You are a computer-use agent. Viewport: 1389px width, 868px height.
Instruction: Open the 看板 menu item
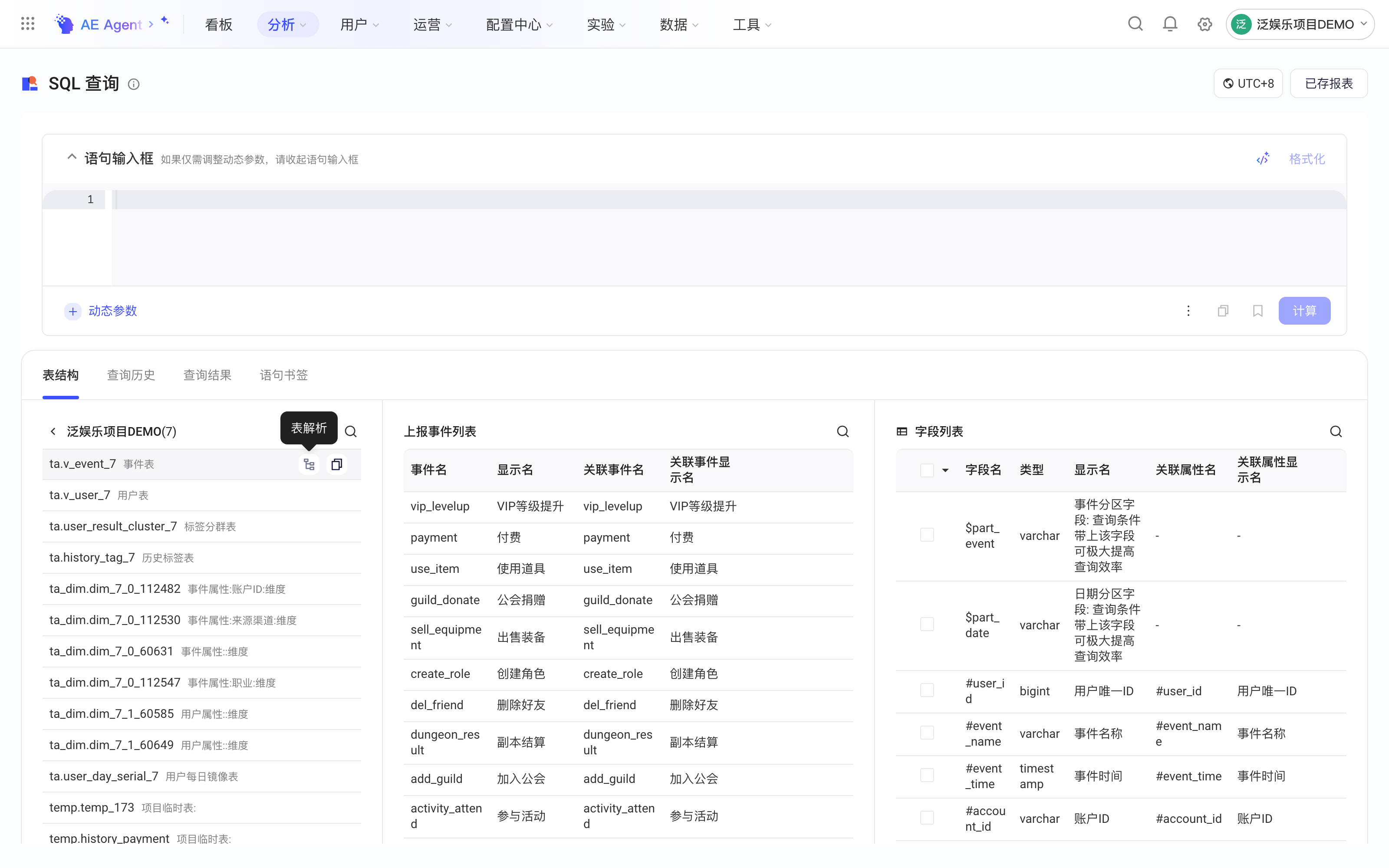click(219, 25)
